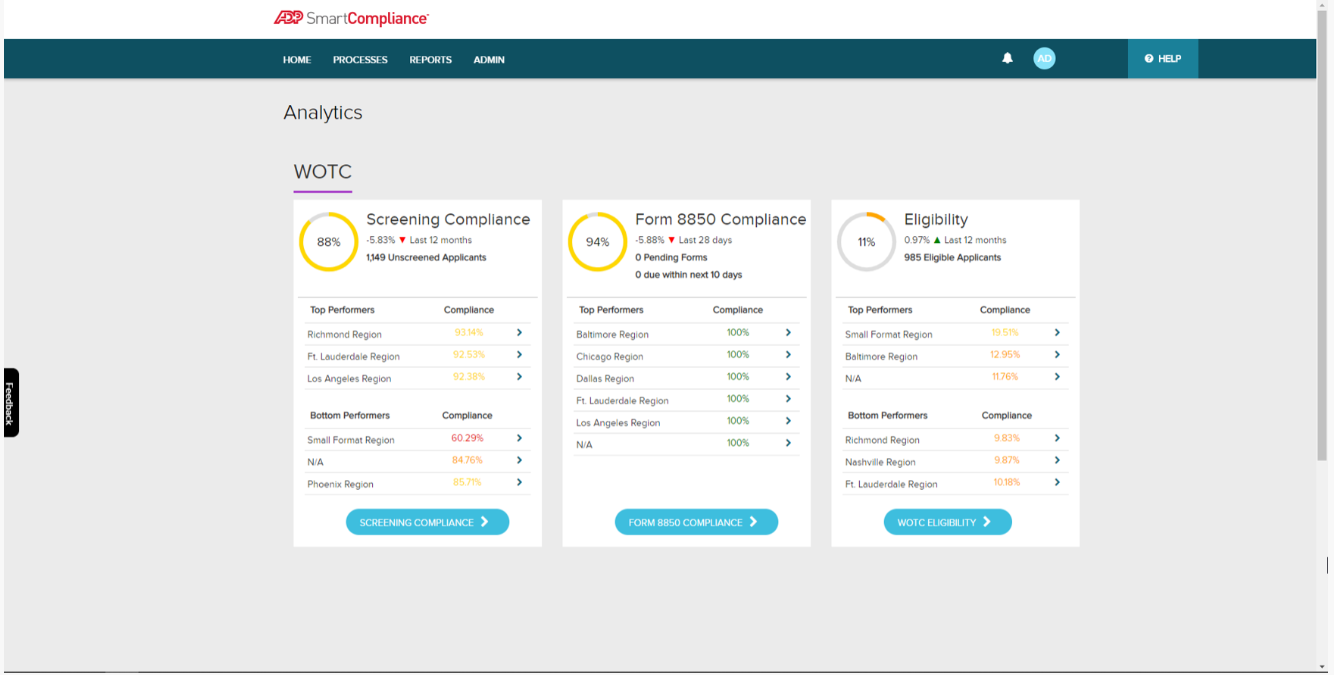Open the Help button in header
The height and width of the screenshot is (675, 1334).
(x=1162, y=59)
